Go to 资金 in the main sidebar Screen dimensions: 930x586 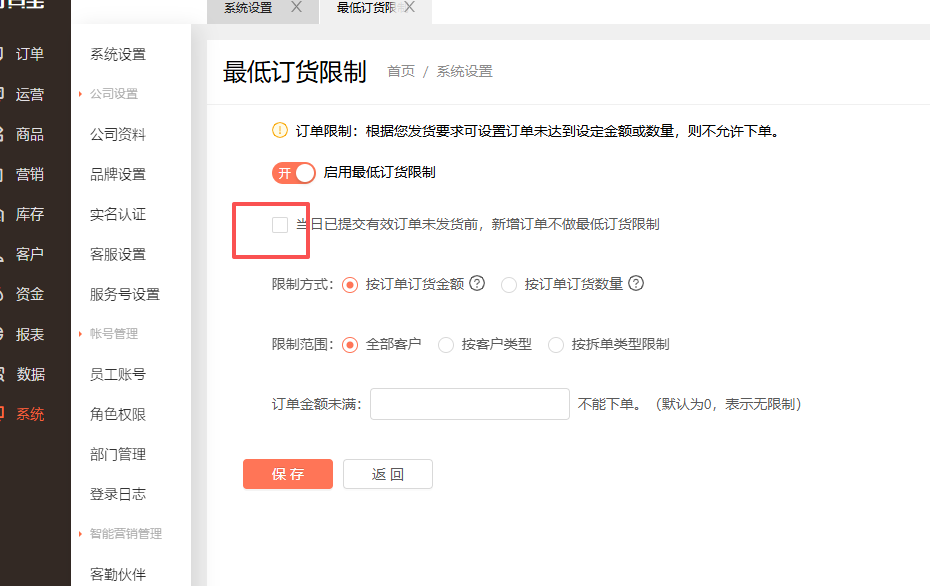pos(30,294)
